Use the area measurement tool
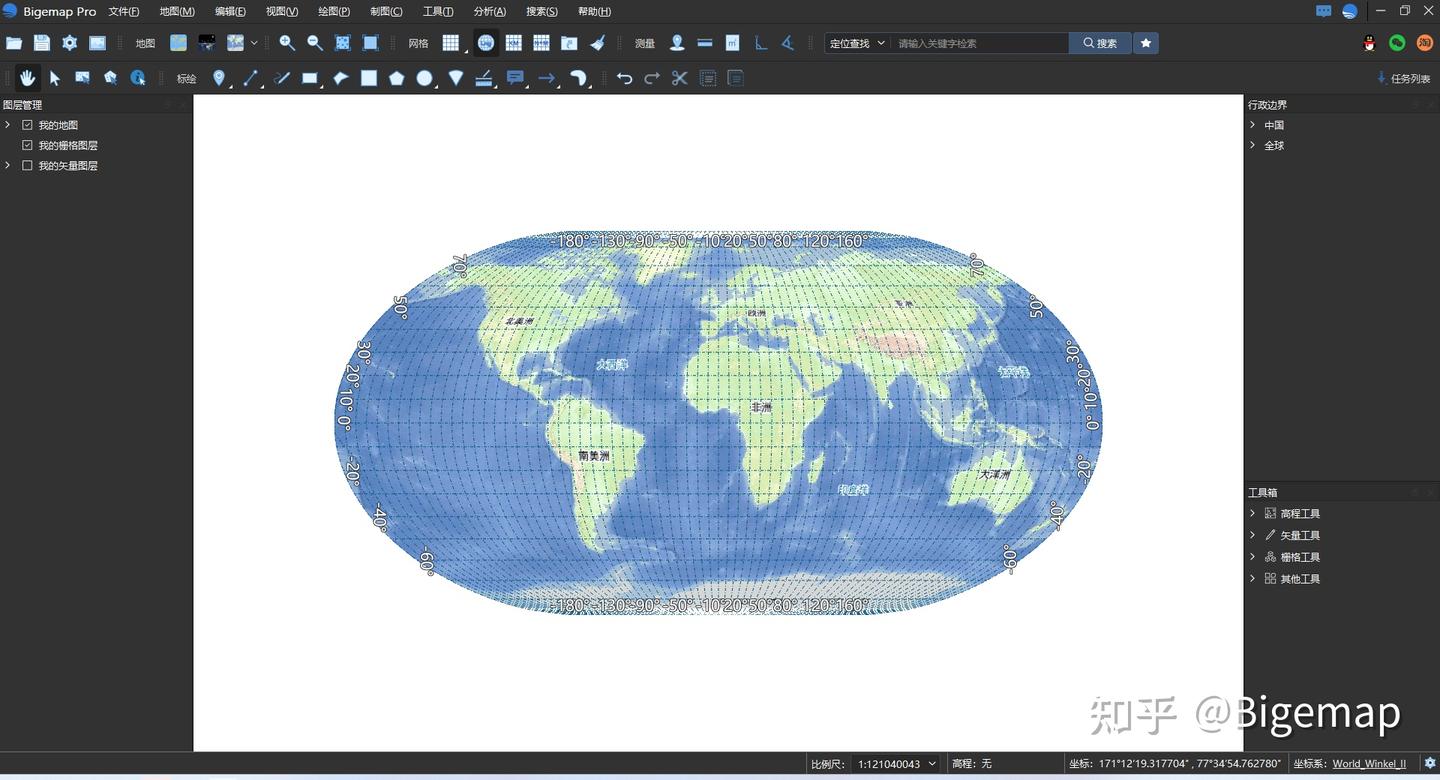The width and height of the screenshot is (1440, 780). click(x=733, y=43)
